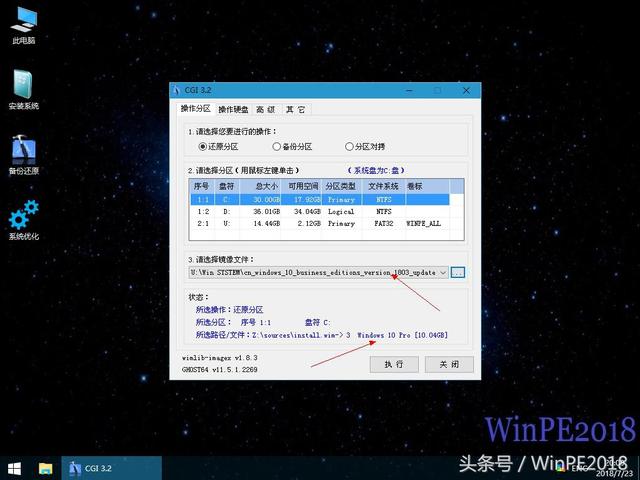Screen dimensions: 640x480
Task: Click the browse (...) button for image file
Action: coord(458,272)
